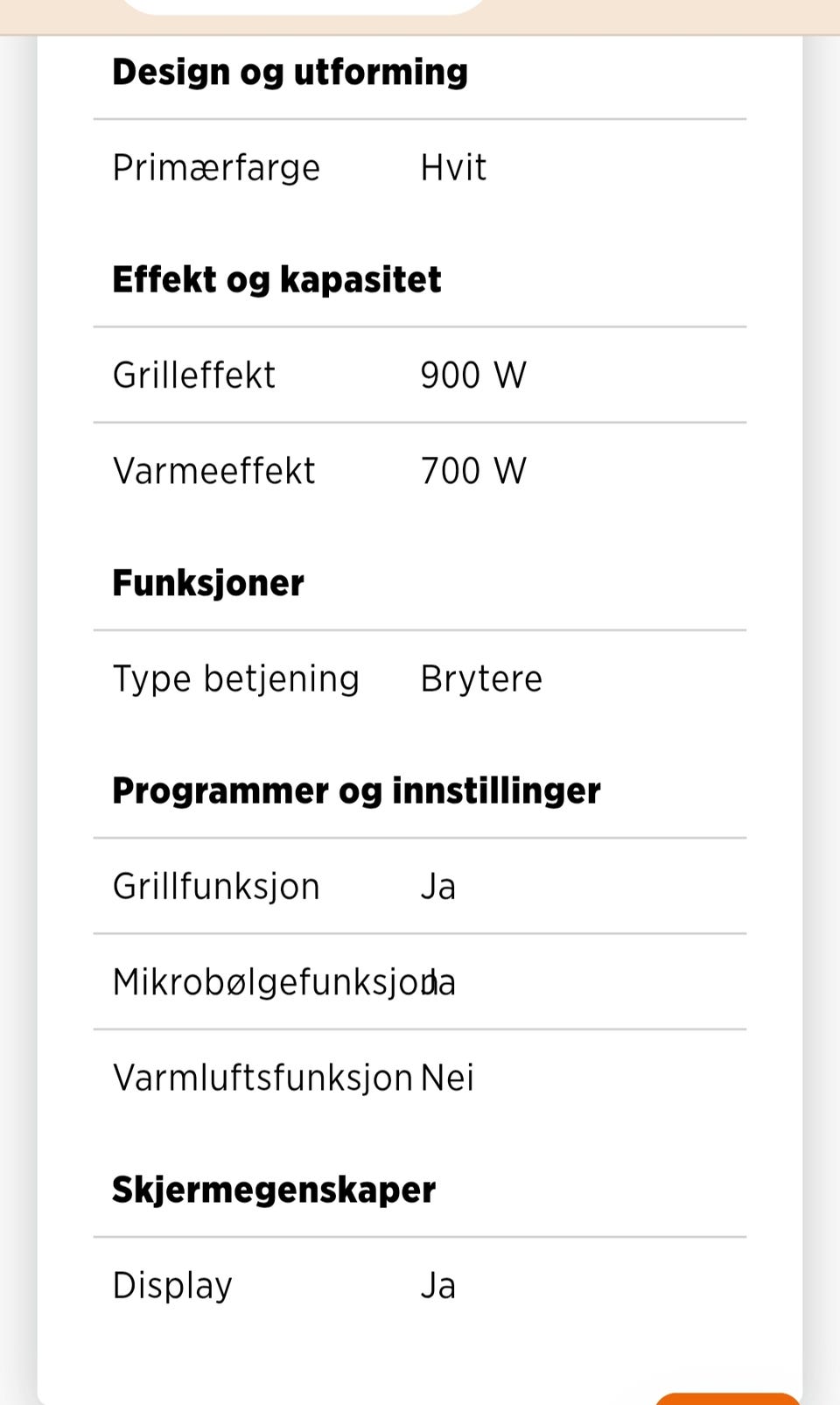
Task: Select the 'Design og utforming' section heading
Action: tap(290, 73)
